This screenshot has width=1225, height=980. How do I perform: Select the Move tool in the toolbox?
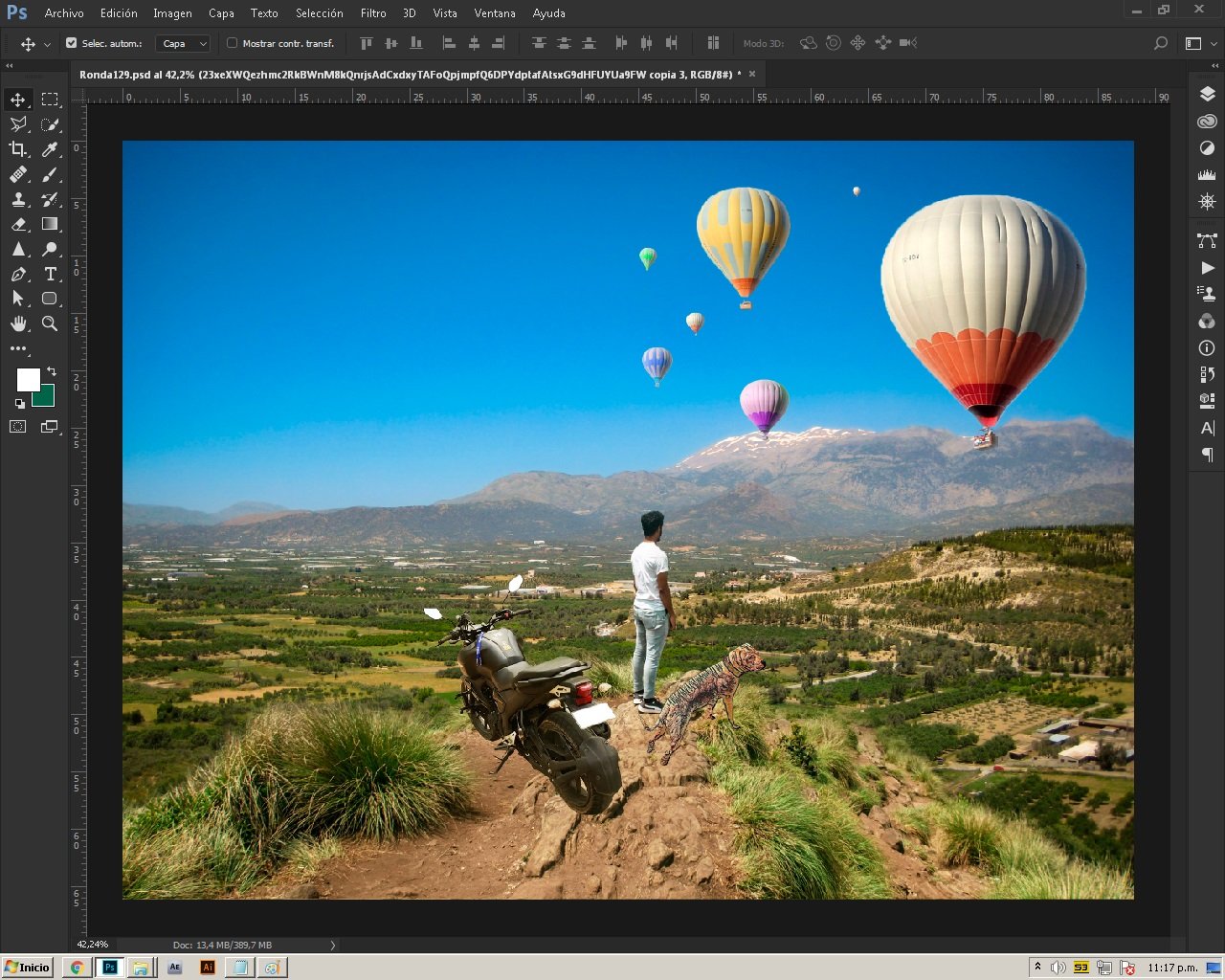[x=18, y=100]
